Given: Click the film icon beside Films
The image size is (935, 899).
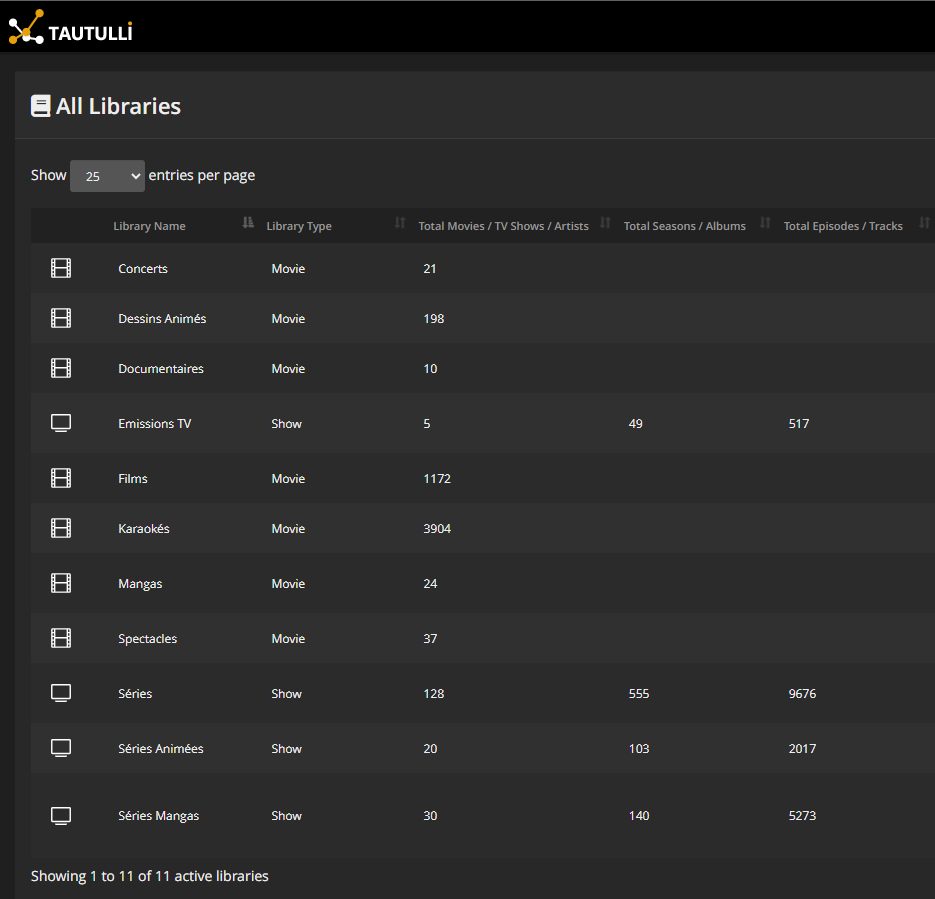Looking at the screenshot, I should pyautogui.click(x=61, y=478).
